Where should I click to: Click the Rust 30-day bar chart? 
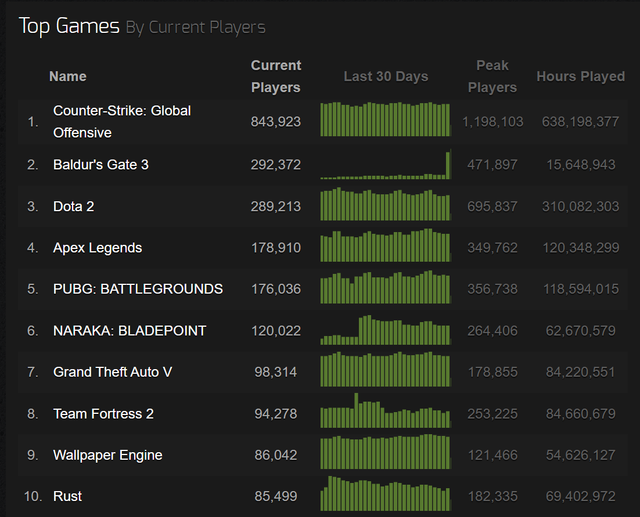[386, 493]
